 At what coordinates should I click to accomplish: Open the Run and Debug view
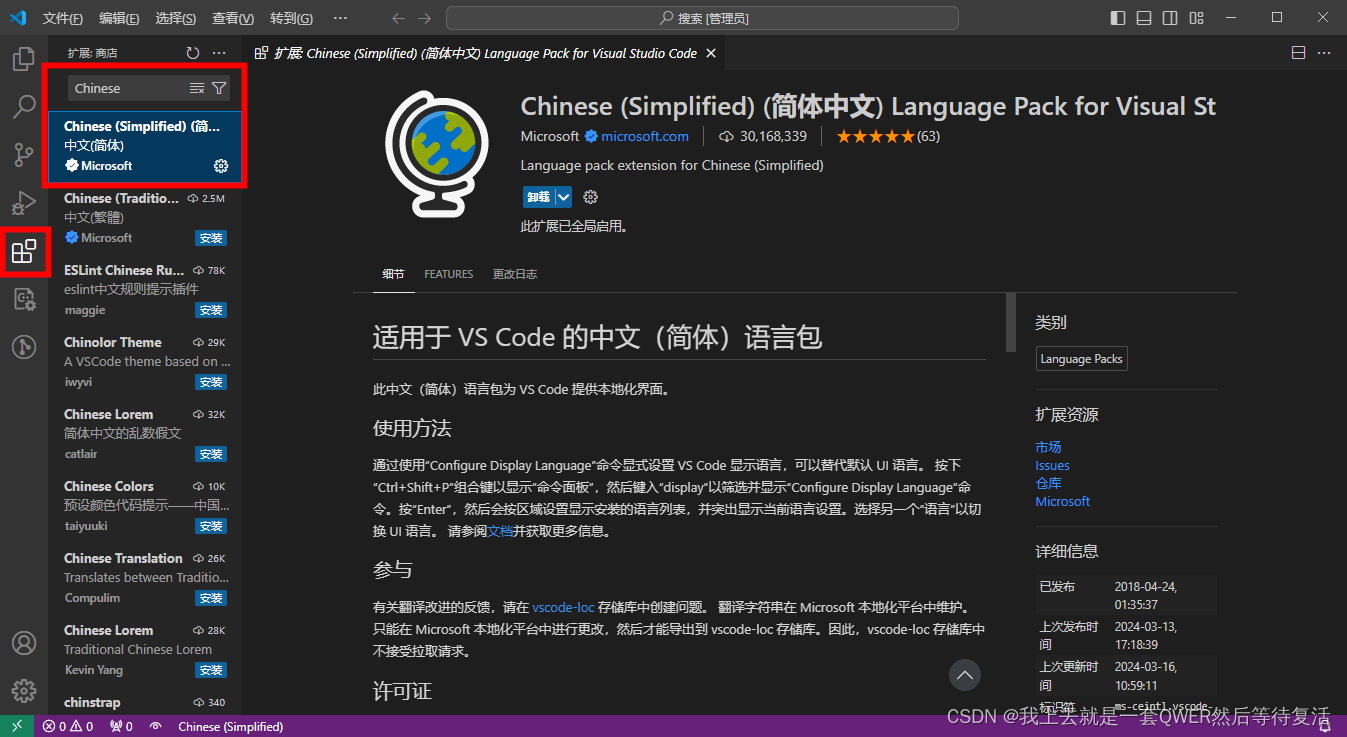tap(24, 203)
